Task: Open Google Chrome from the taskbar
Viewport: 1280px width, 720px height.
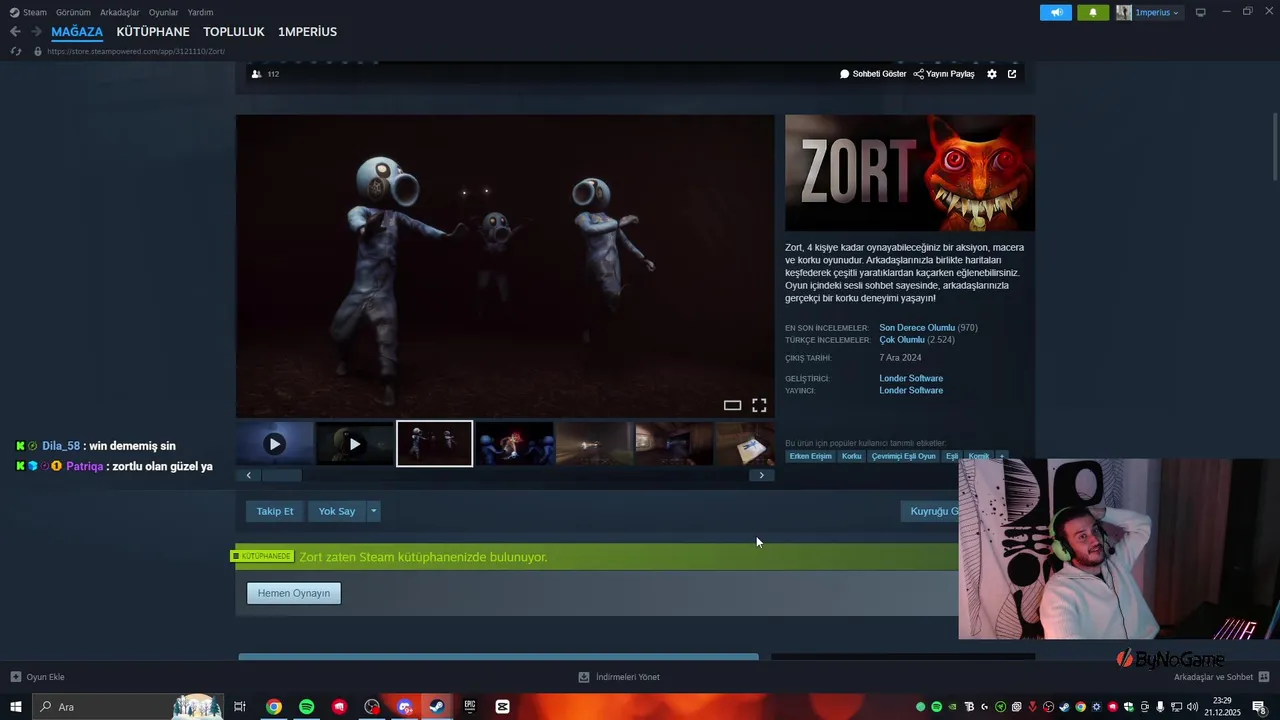Action: [273, 707]
